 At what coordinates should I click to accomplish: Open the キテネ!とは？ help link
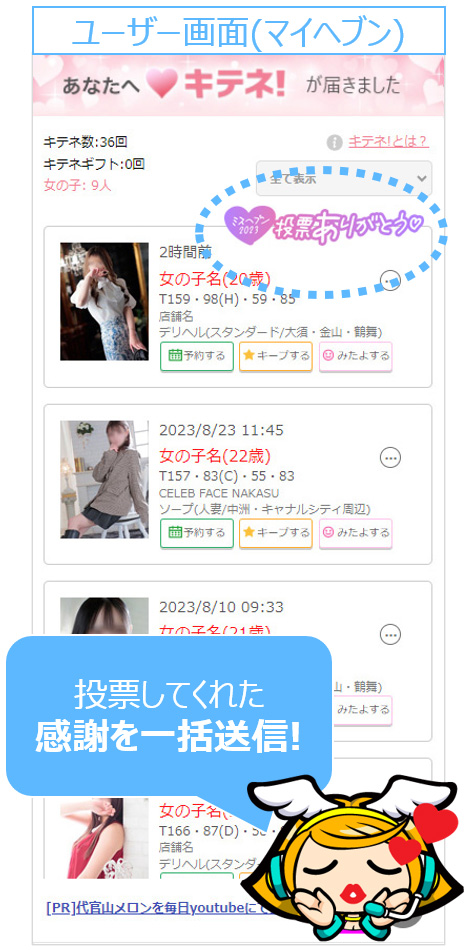point(388,142)
